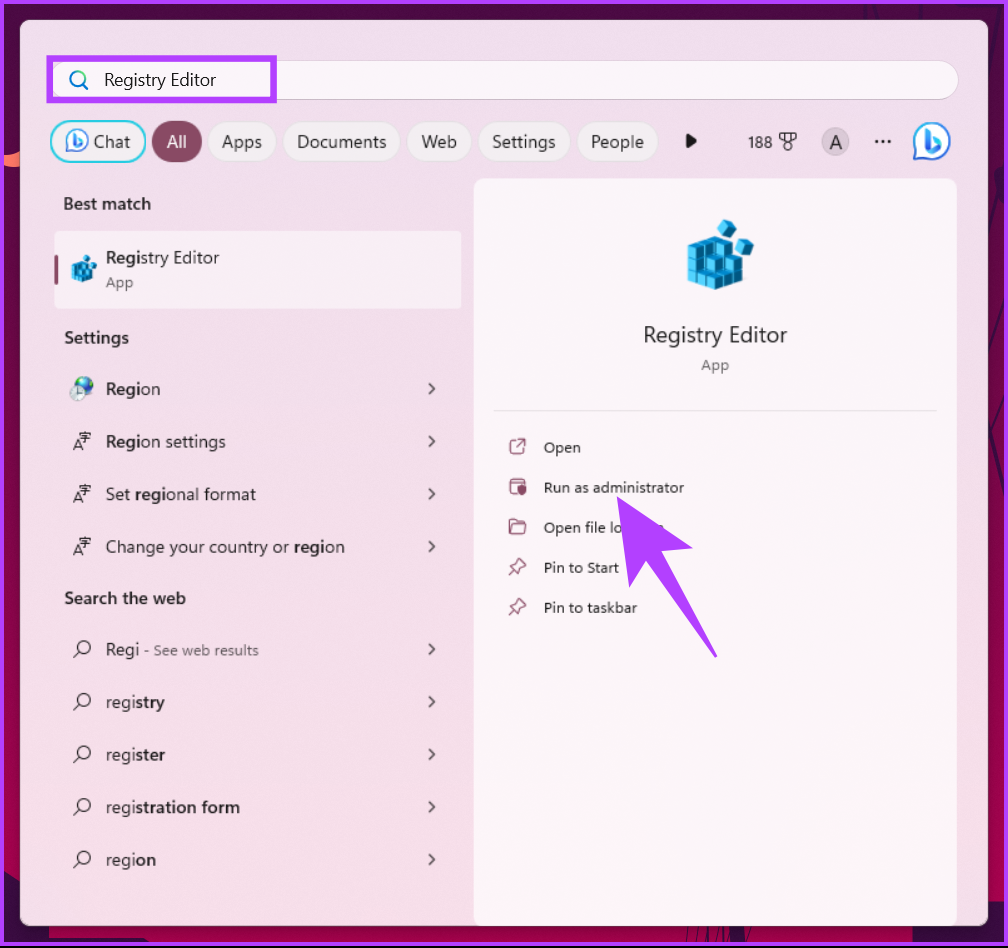Image resolution: width=1008 pixels, height=948 pixels.
Task: Expand the register suggestion chevron
Action: tap(431, 755)
